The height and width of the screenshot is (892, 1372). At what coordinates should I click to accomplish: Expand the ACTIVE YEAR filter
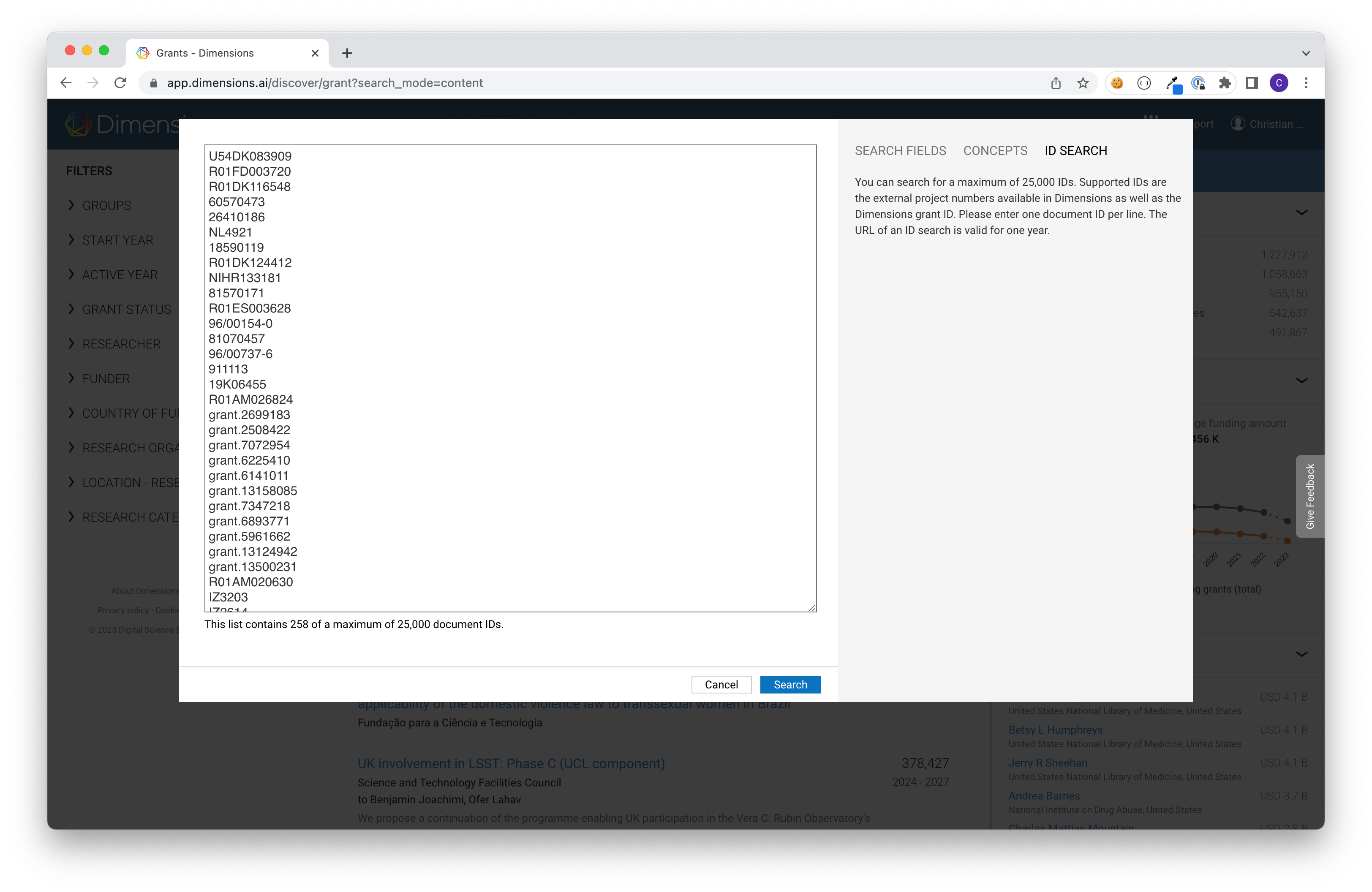[x=112, y=274]
